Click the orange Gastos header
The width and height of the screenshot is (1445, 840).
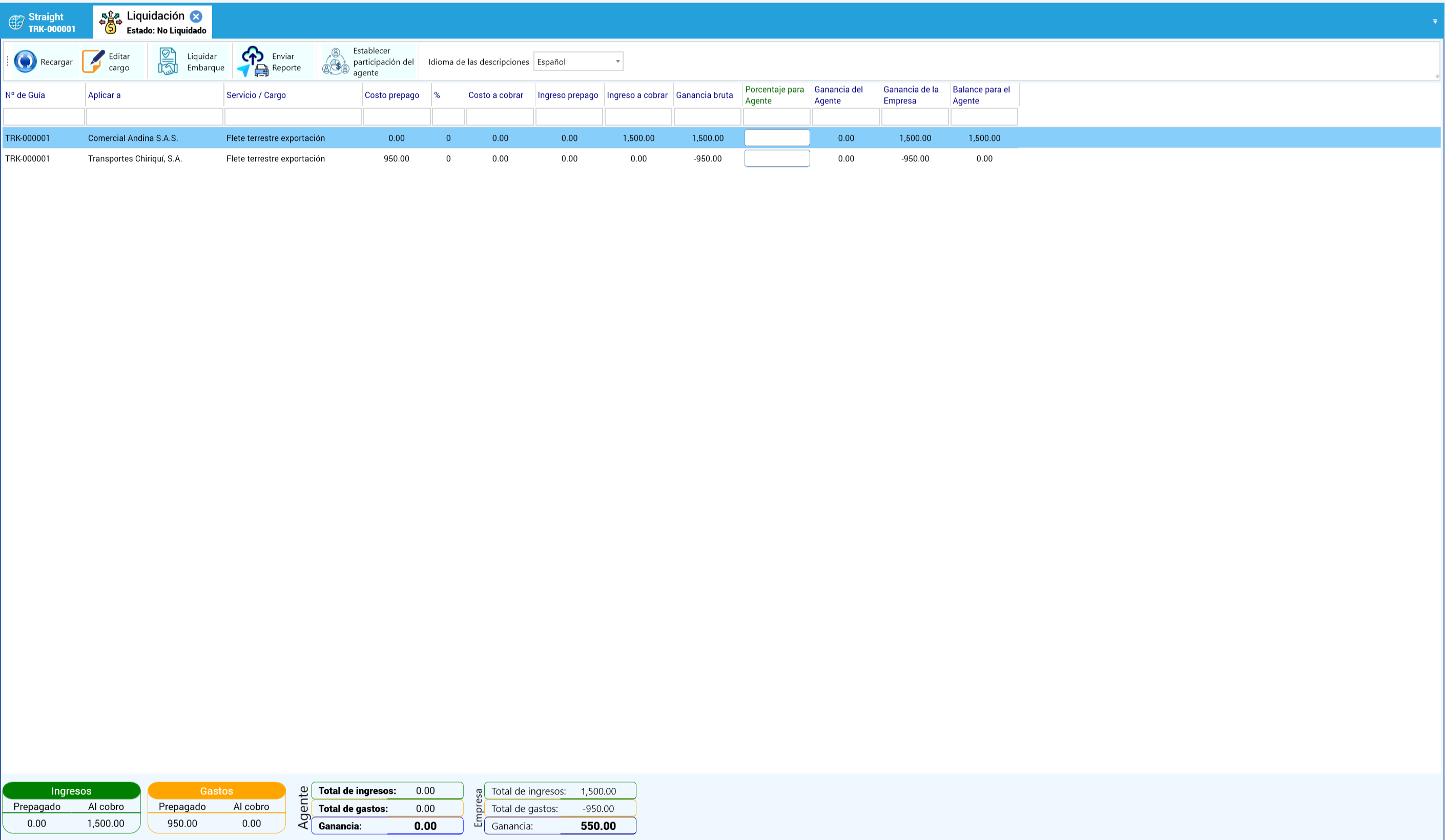216,791
